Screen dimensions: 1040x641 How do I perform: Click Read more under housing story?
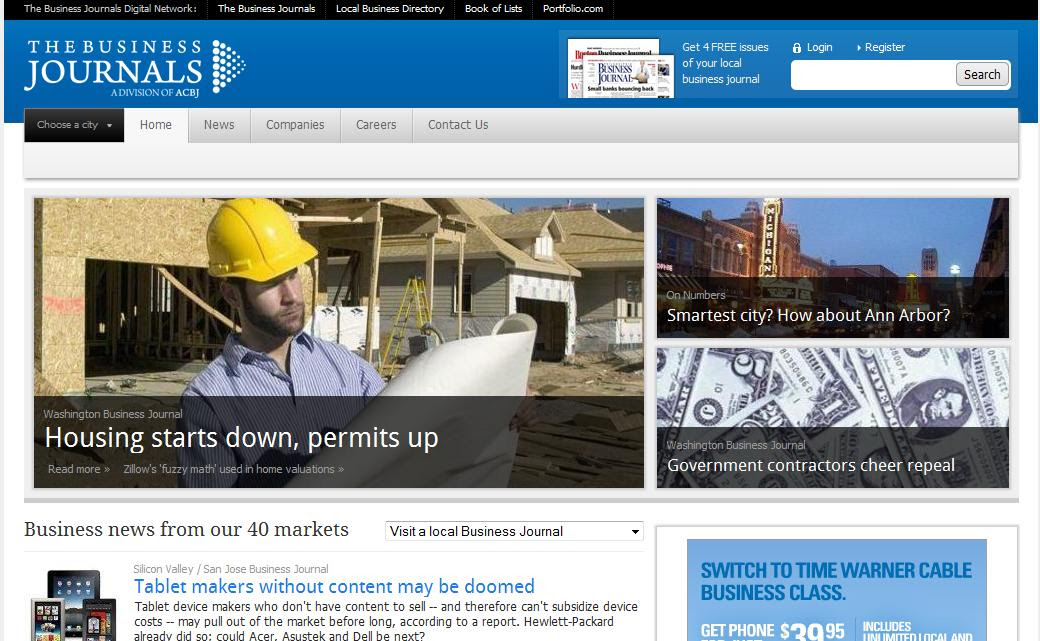79,469
